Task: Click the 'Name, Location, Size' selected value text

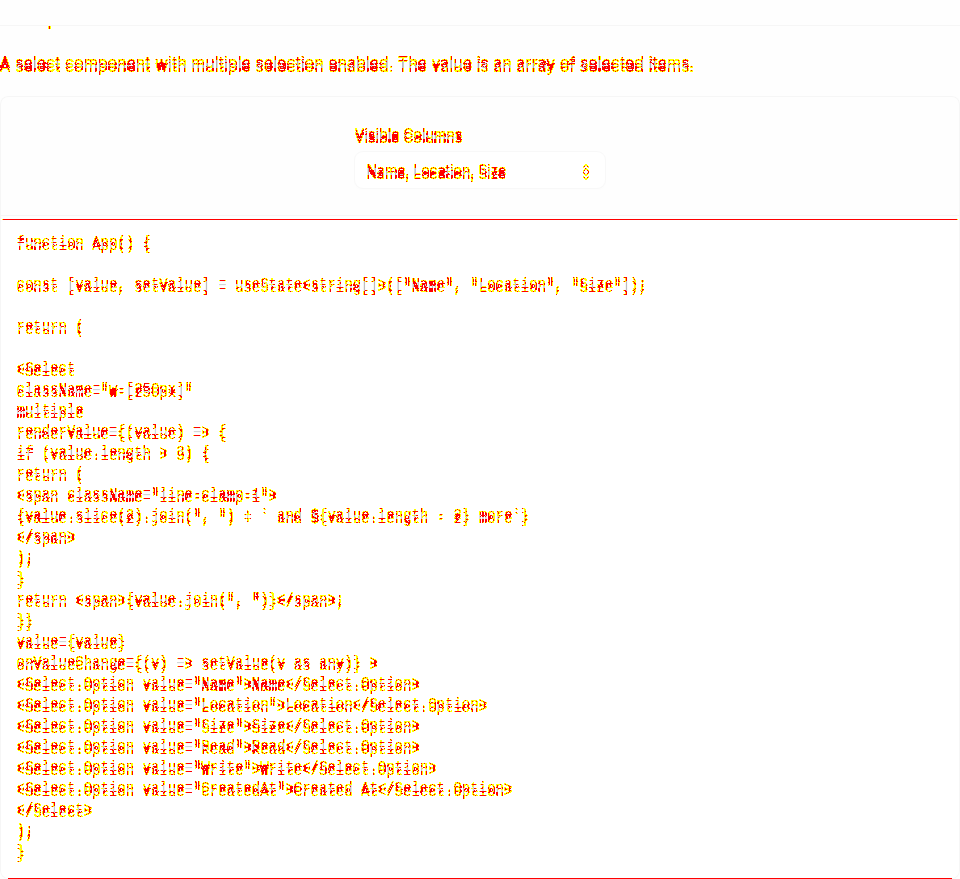Action: tap(436, 172)
